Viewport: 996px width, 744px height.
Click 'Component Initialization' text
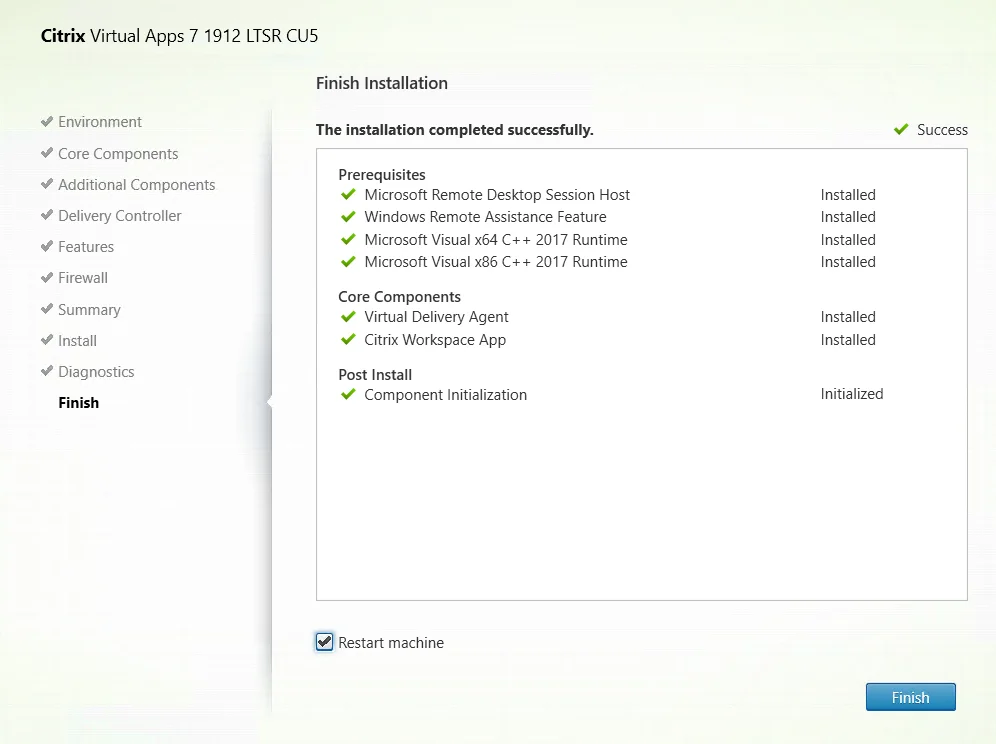(x=445, y=395)
